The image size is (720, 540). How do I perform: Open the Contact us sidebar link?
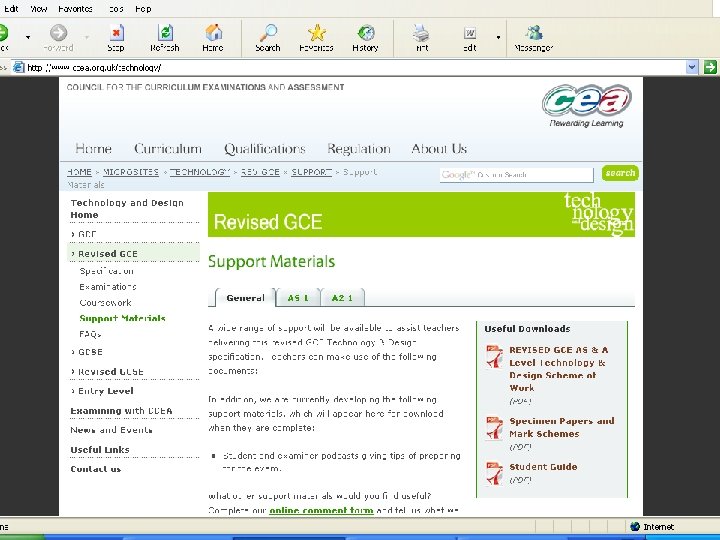(96, 469)
